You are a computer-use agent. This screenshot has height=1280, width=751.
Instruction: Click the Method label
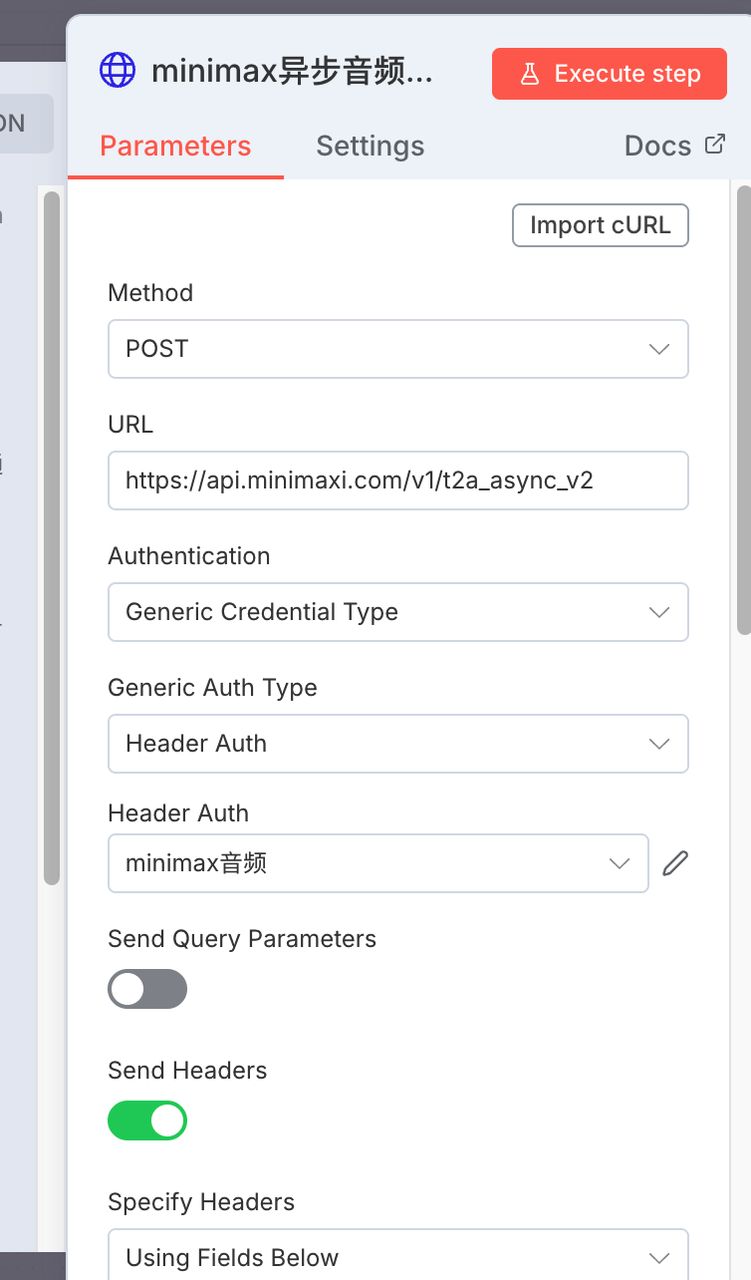[150, 293]
